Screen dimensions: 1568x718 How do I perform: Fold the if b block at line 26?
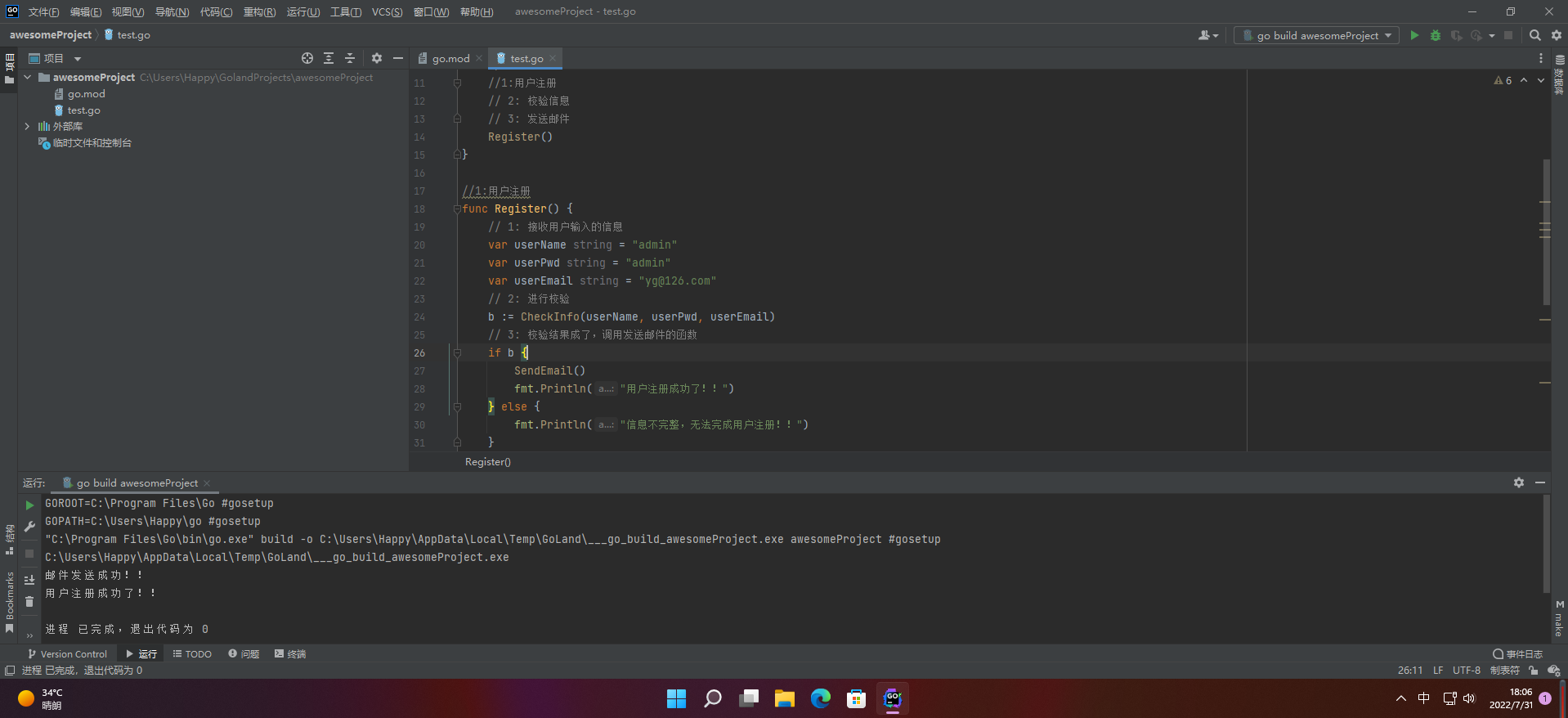click(x=457, y=352)
